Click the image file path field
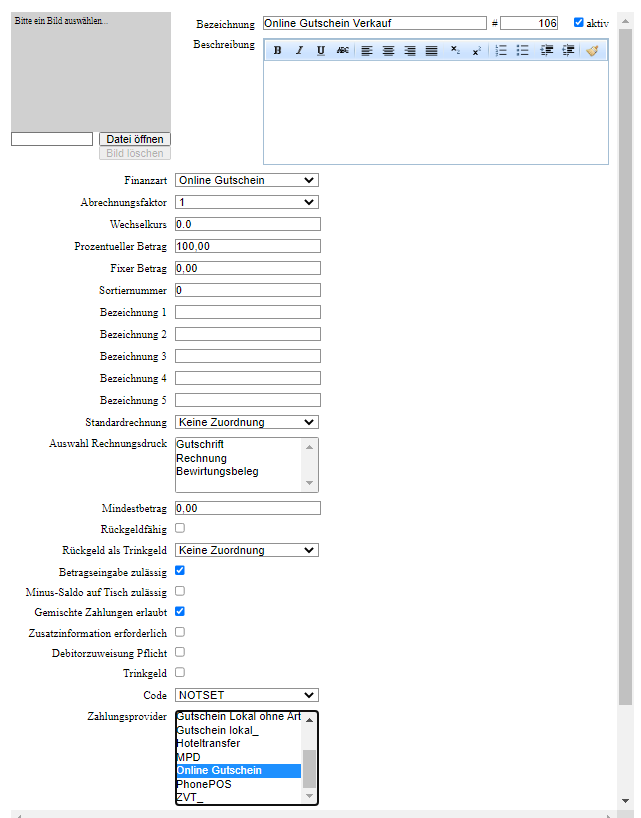Image resolution: width=641 pixels, height=818 pixels. point(52,139)
